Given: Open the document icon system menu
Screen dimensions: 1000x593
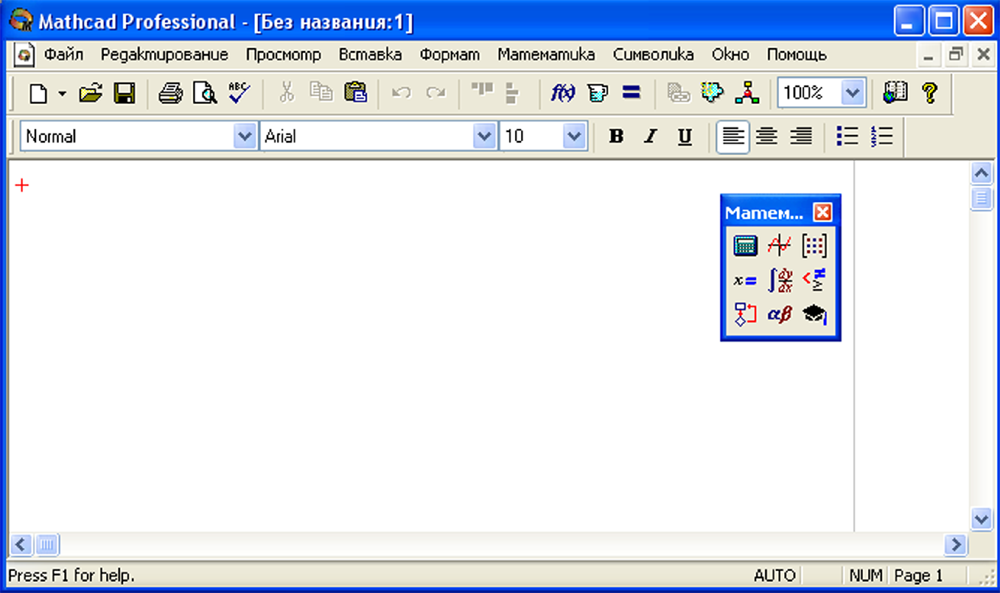Looking at the screenshot, I should coord(24,55).
